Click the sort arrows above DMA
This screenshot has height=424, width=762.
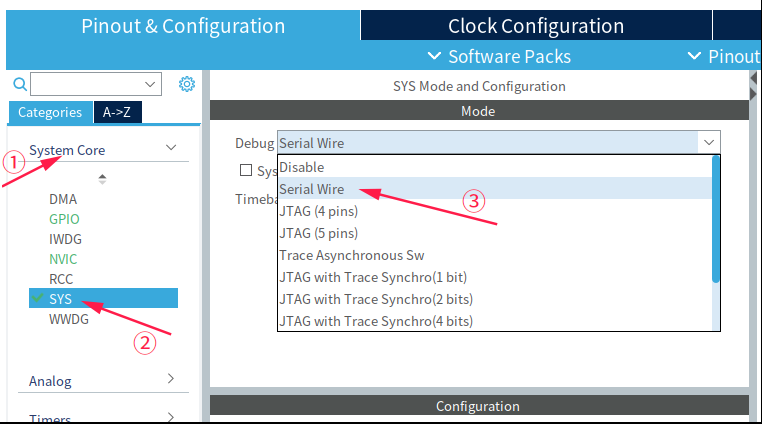(x=102, y=178)
